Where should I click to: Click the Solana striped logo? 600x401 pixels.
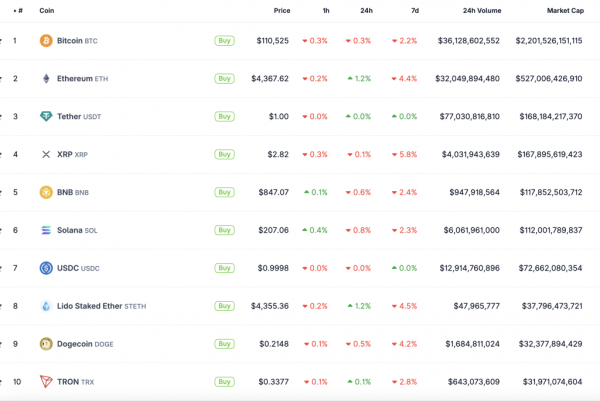tap(46, 230)
